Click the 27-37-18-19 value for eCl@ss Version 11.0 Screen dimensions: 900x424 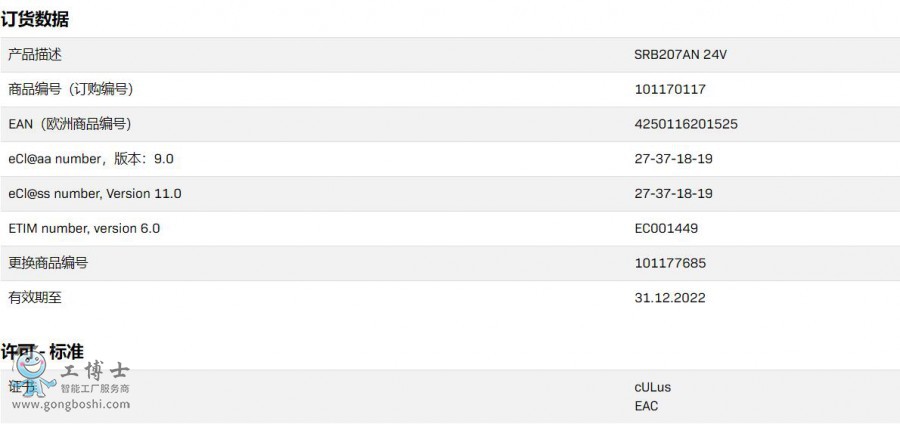click(673, 194)
